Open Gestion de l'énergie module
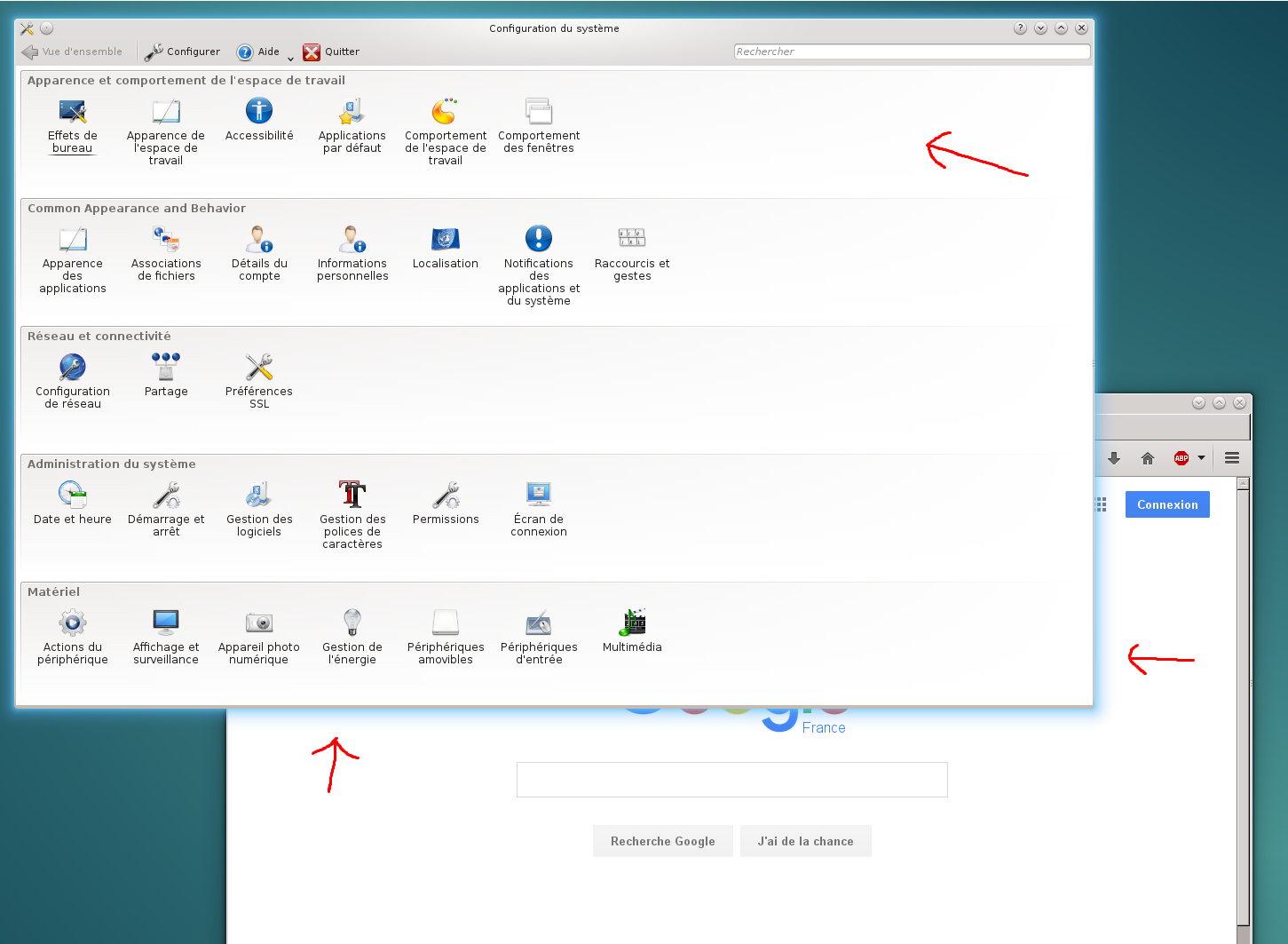The width and height of the screenshot is (1288, 944). tap(352, 623)
